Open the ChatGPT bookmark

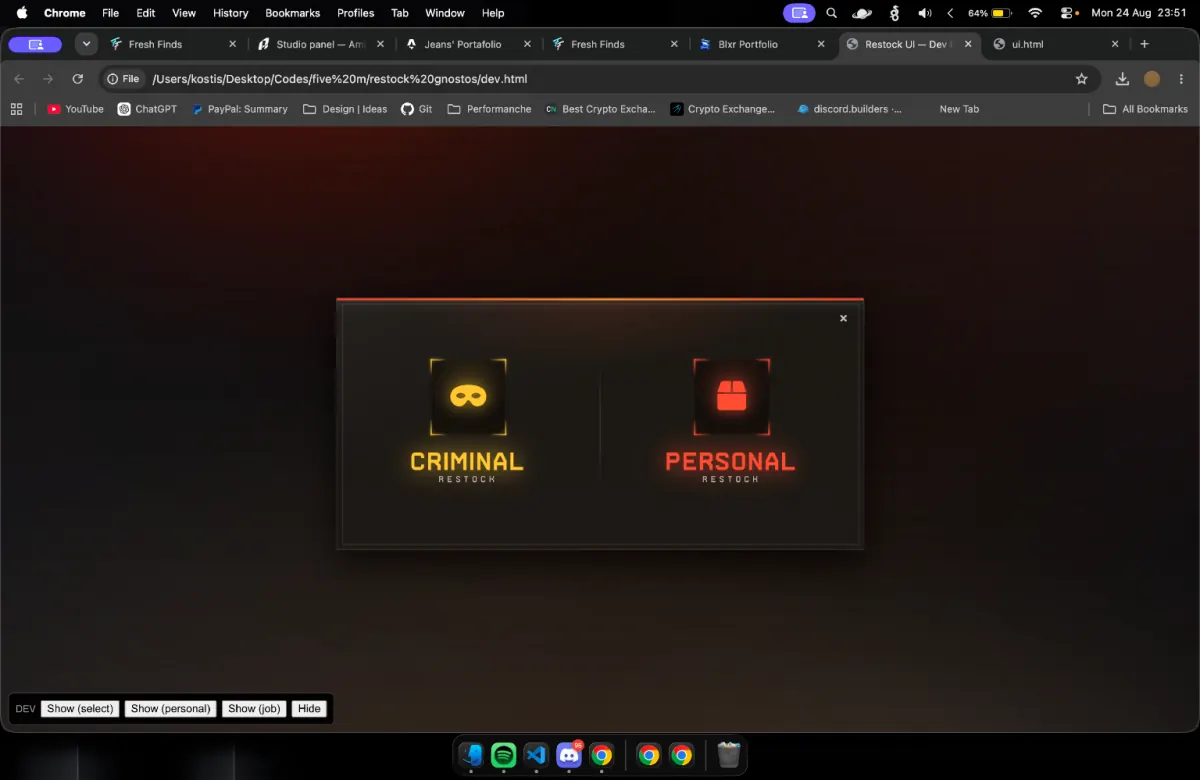(147, 109)
